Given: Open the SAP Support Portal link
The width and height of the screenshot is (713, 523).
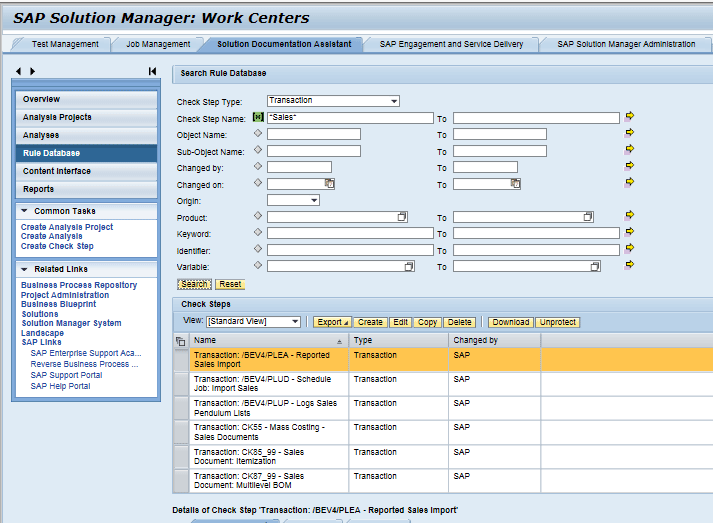Looking at the screenshot, I should [66, 375].
